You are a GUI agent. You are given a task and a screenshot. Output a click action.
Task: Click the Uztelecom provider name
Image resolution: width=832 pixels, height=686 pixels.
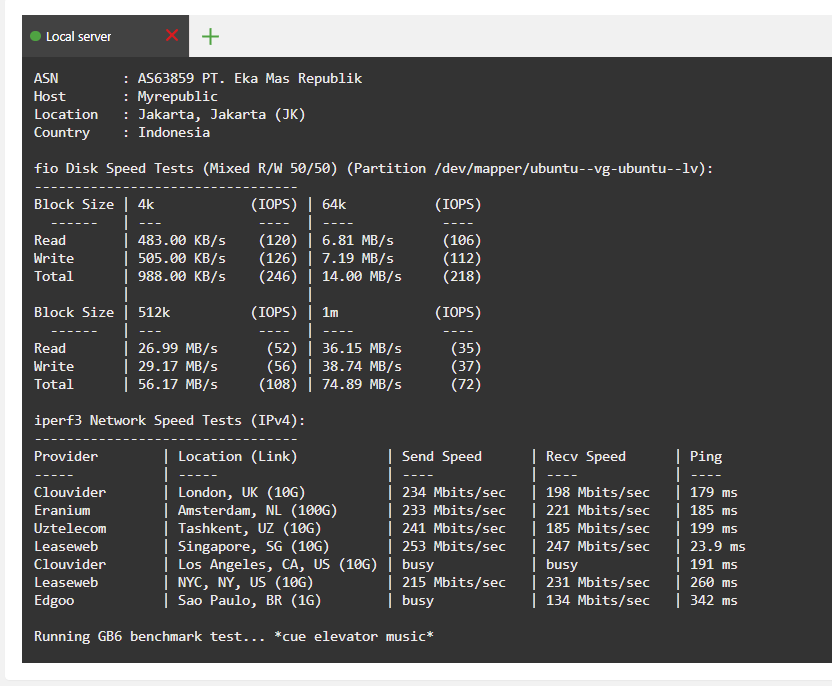[70, 529]
